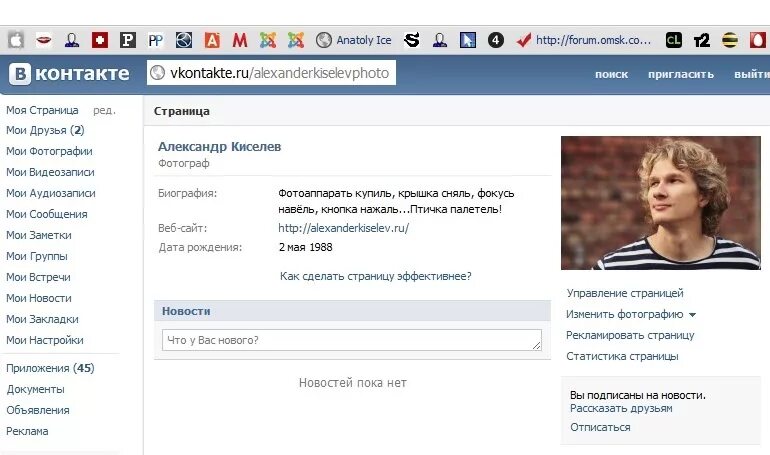Click the Страница page heading
Screen dimensions: 770x455
182,111
